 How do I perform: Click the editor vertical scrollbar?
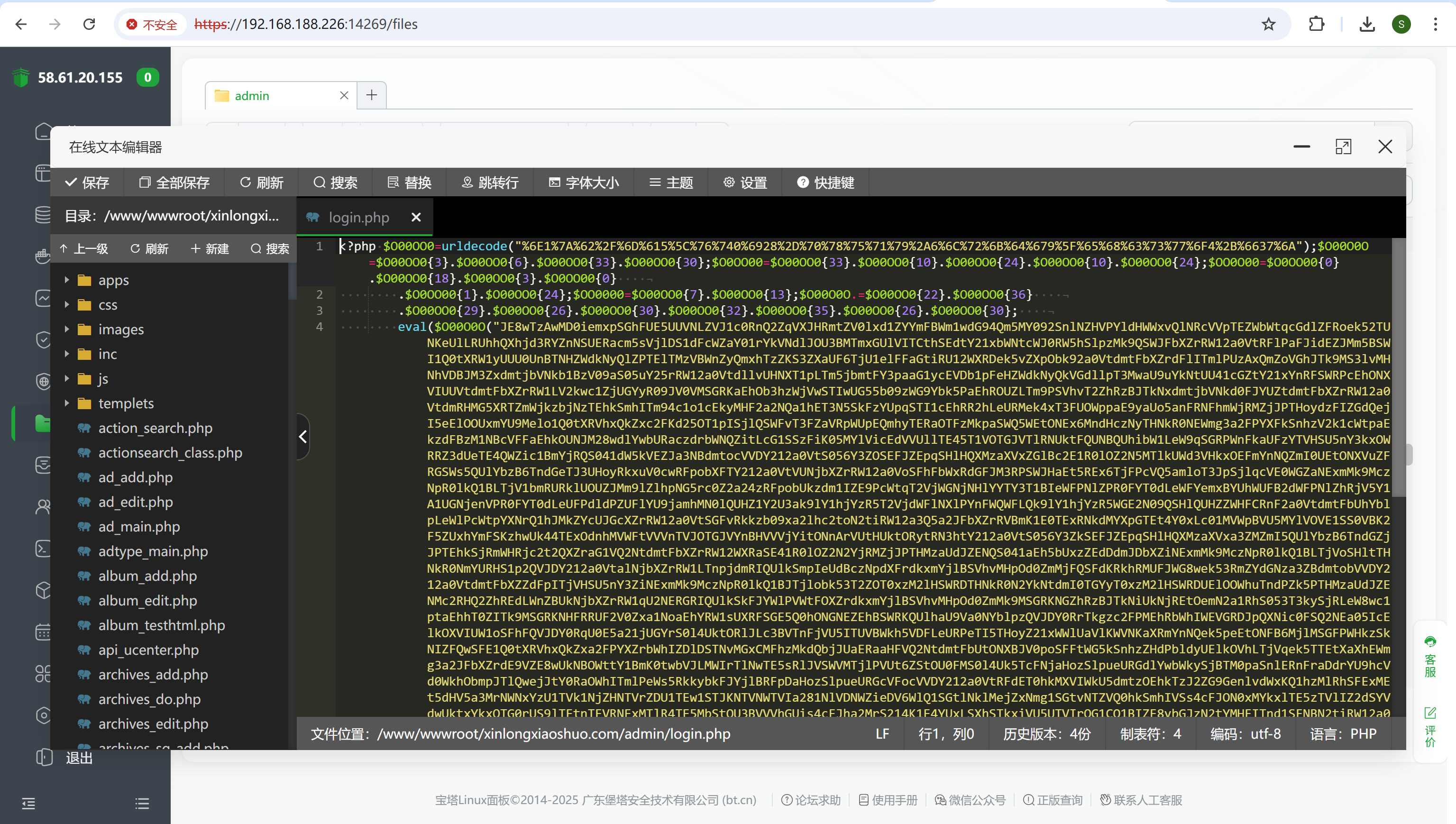pos(1398,368)
